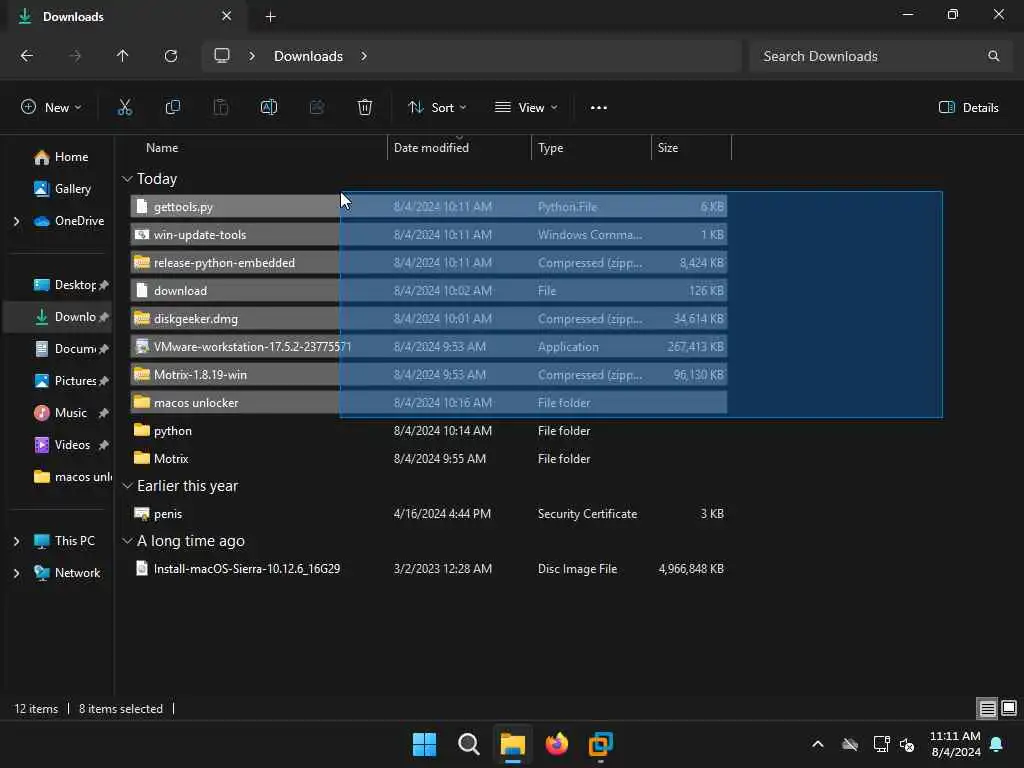
Task: Expand OneDrive in navigation pane
Action: click(16, 221)
